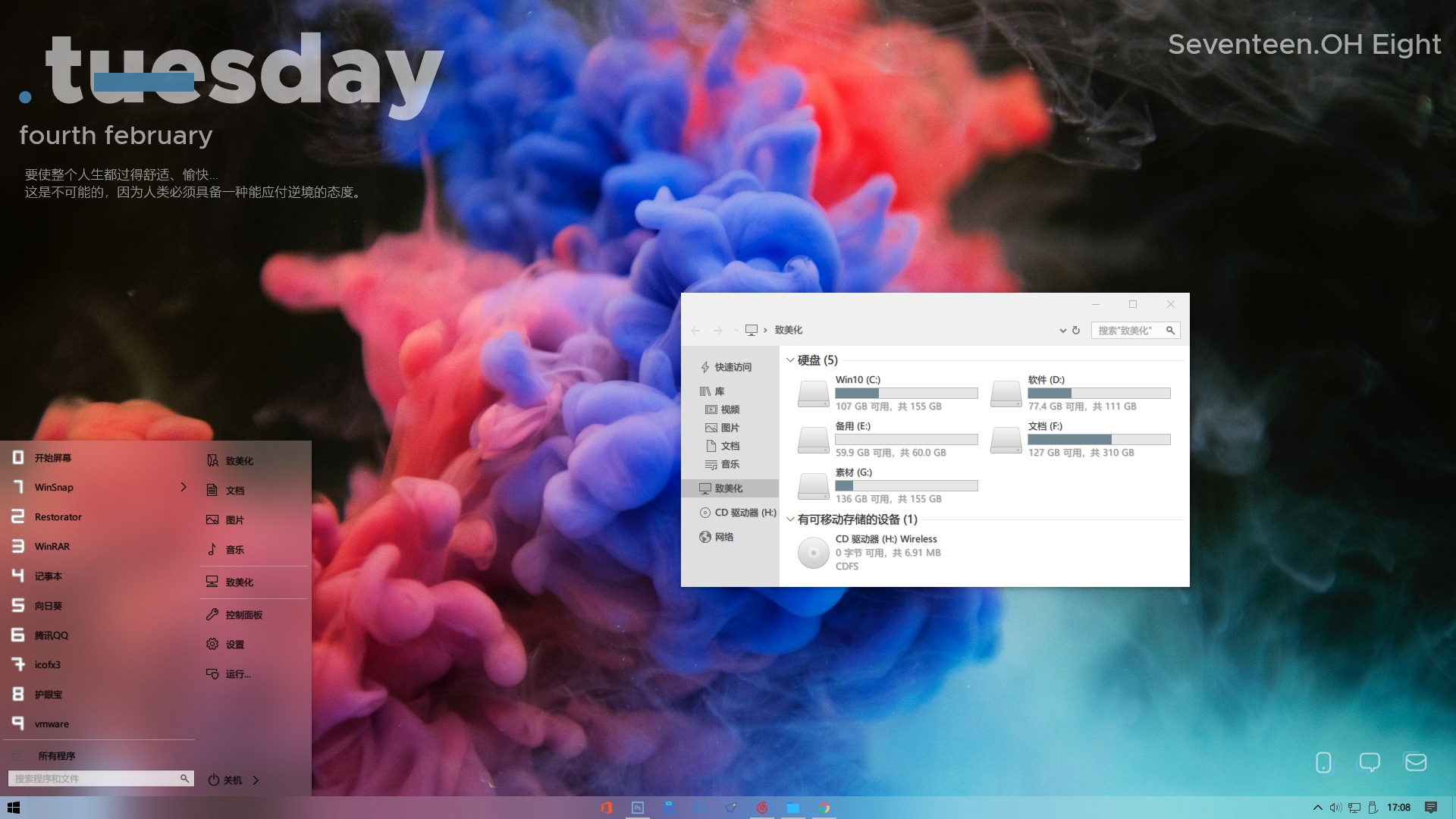Viewport: 1456px width, 819px height.
Task: Open volume control in the system tray
Action: [1335, 808]
